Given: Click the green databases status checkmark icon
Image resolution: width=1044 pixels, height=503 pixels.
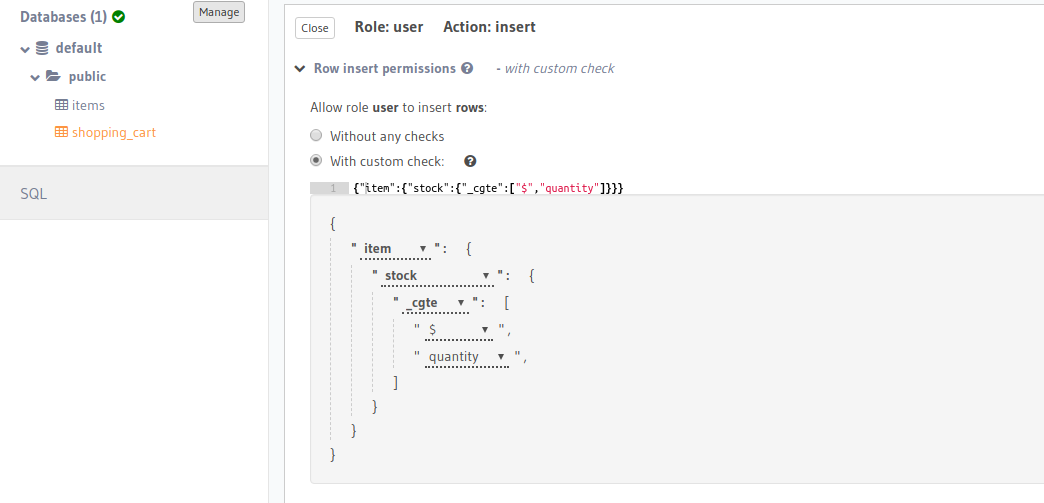Looking at the screenshot, I should coord(119,17).
